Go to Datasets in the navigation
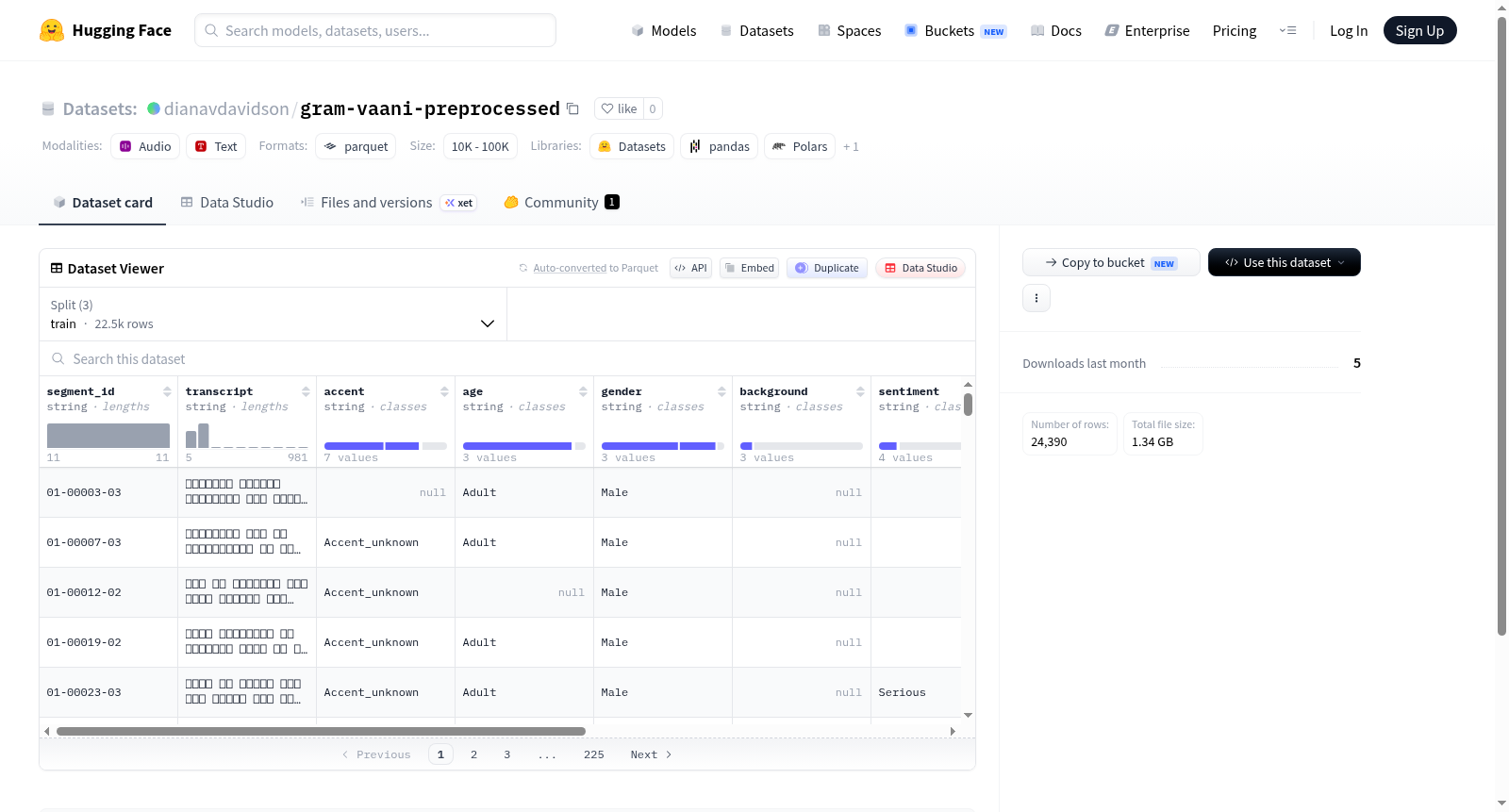This screenshot has width=1509, height=812. pyautogui.click(x=756, y=30)
